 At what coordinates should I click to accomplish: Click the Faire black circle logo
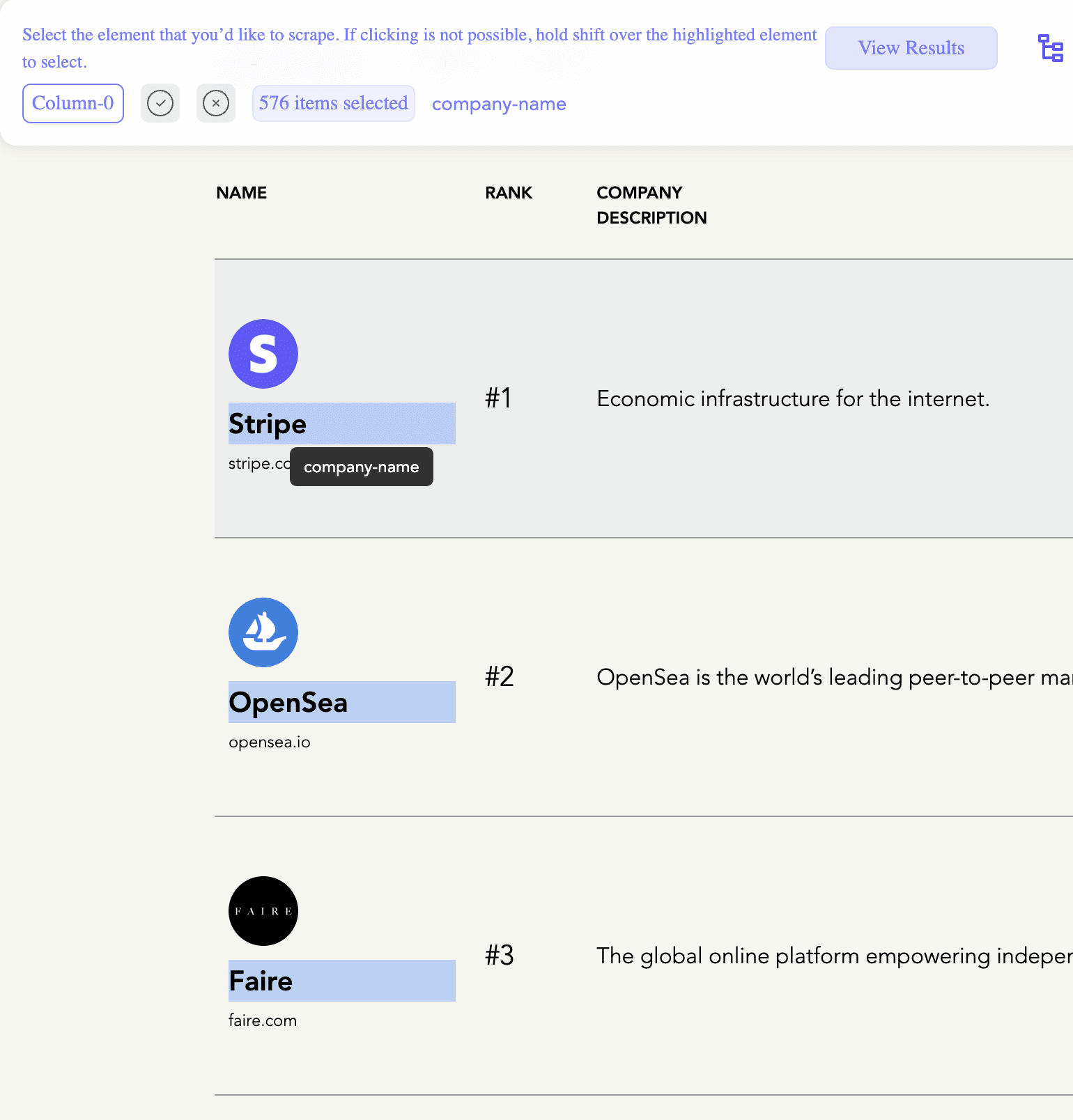(x=263, y=911)
